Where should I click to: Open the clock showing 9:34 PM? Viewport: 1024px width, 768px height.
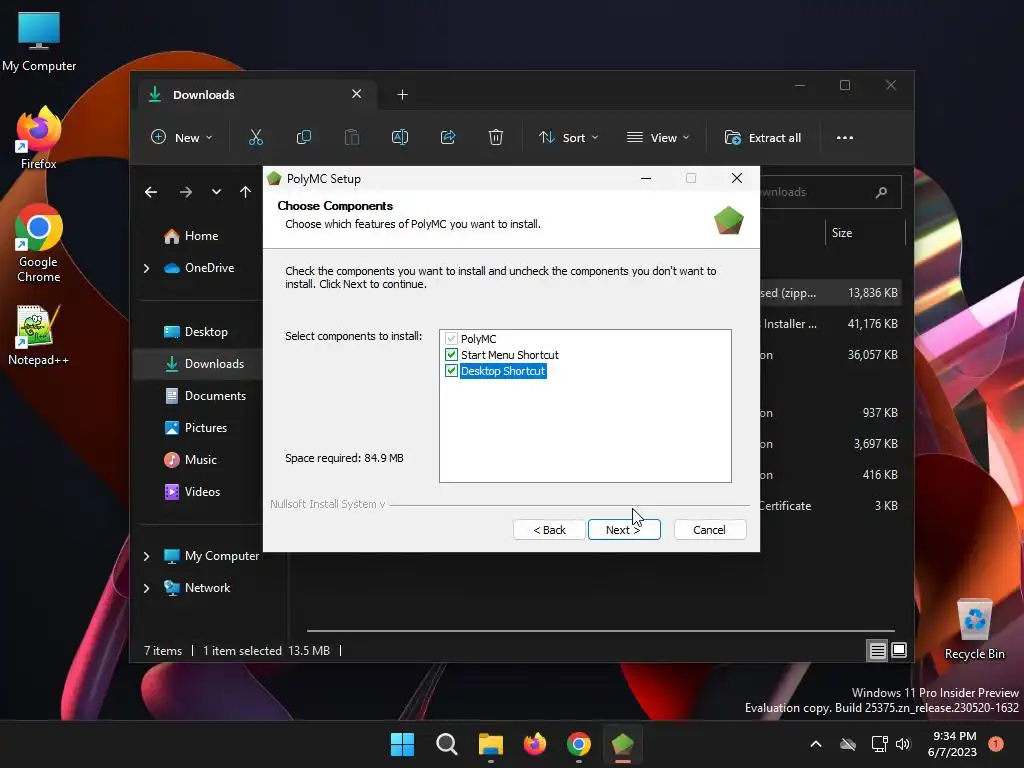(952, 744)
